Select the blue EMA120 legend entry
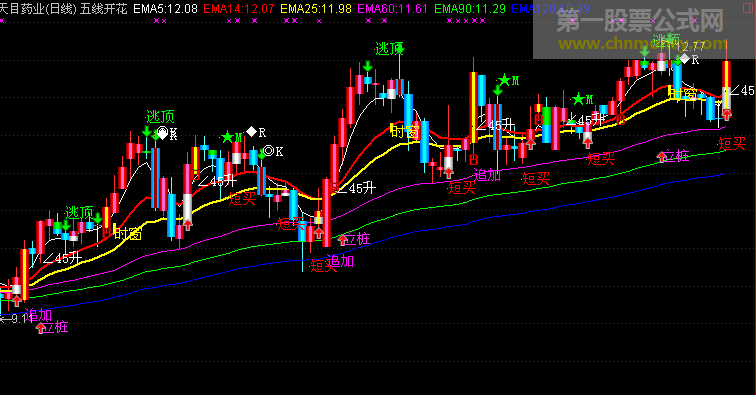Screen dimensions: 756x395 pyautogui.click(x=550, y=9)
